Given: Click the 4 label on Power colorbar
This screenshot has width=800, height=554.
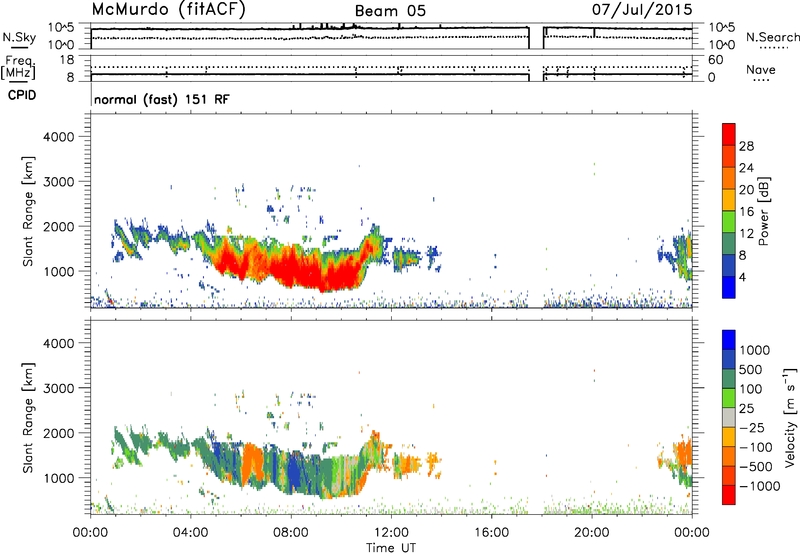Looking at the screenshot, I should pos(742,277).
